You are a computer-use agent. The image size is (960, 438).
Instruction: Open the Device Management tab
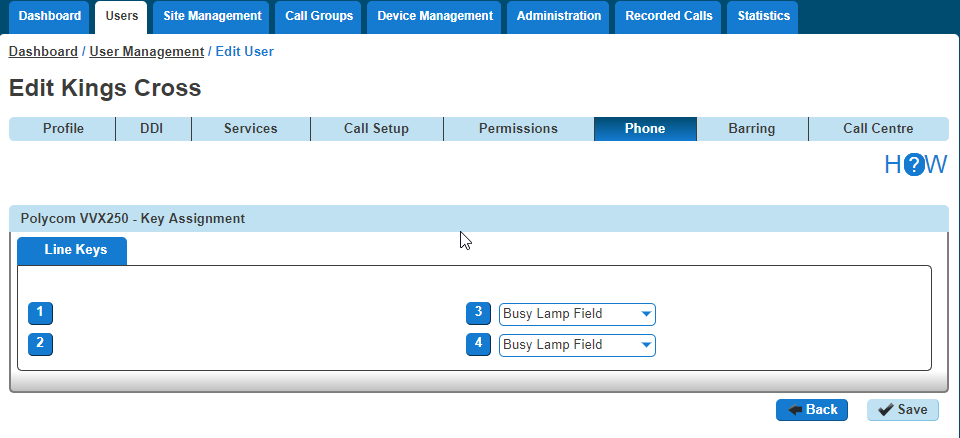pyautogui.click(x=435, y=17)
